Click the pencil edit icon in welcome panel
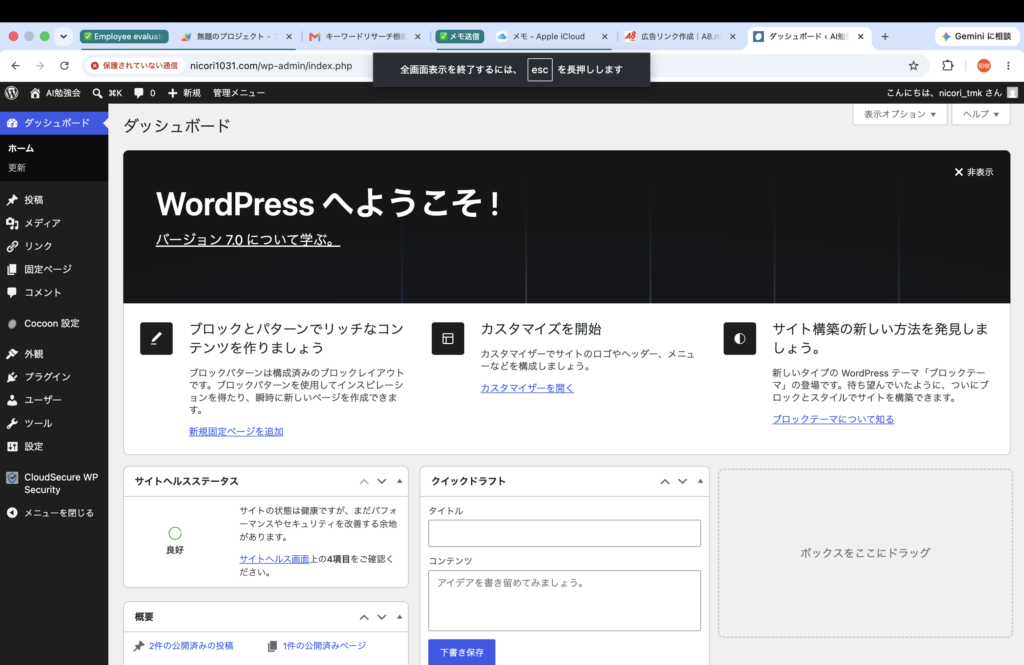This screenshot has width=1024, height=665. coord(156,338)
